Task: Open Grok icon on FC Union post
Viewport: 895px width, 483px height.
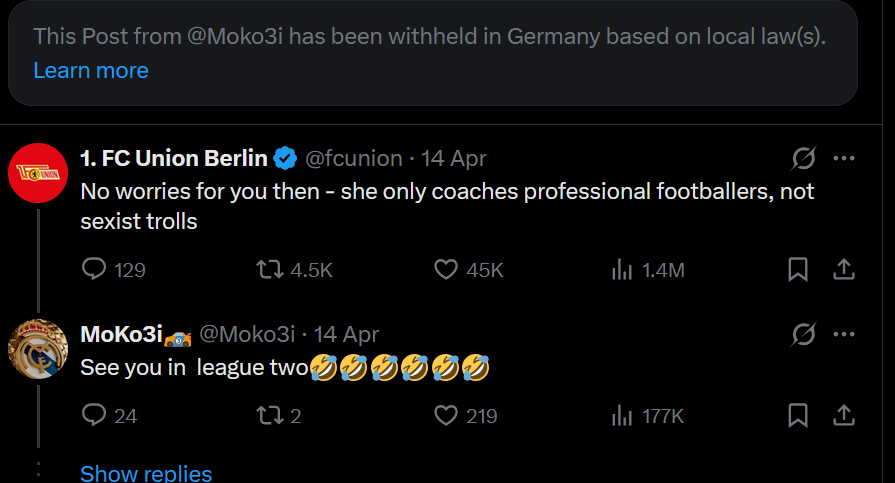Action: tap(802, 158)
